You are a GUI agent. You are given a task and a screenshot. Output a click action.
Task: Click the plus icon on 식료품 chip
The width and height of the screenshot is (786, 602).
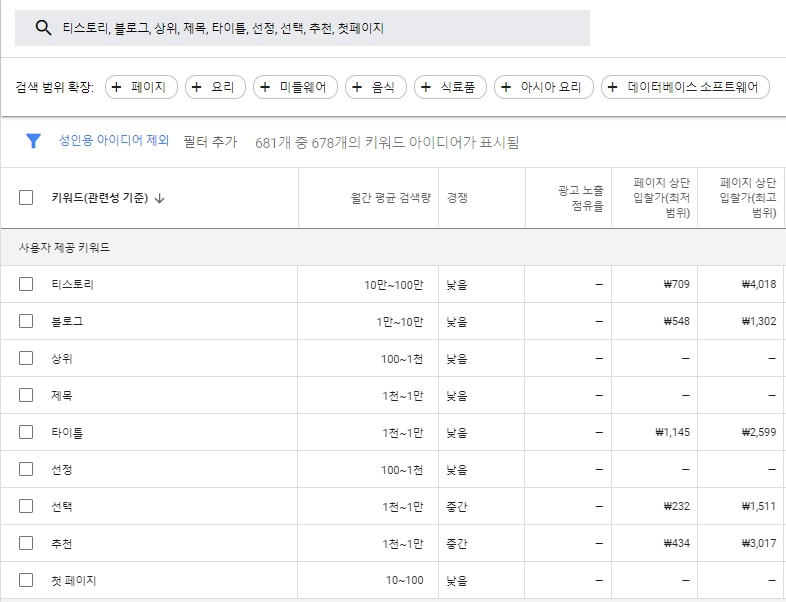tap(426, 87)
